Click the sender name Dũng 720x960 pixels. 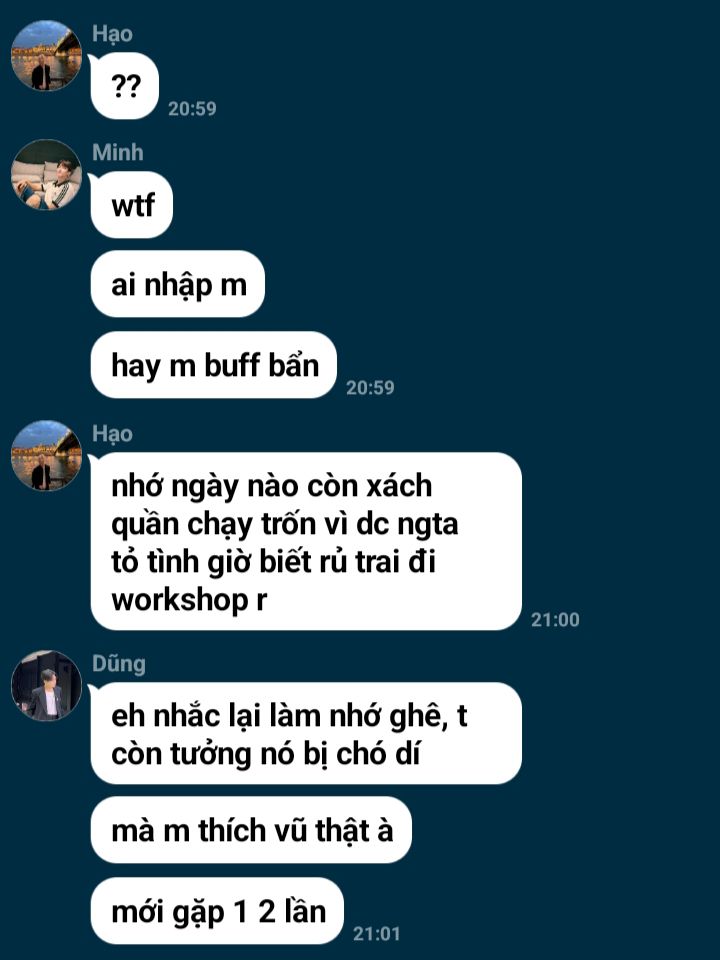click(119, 663)
